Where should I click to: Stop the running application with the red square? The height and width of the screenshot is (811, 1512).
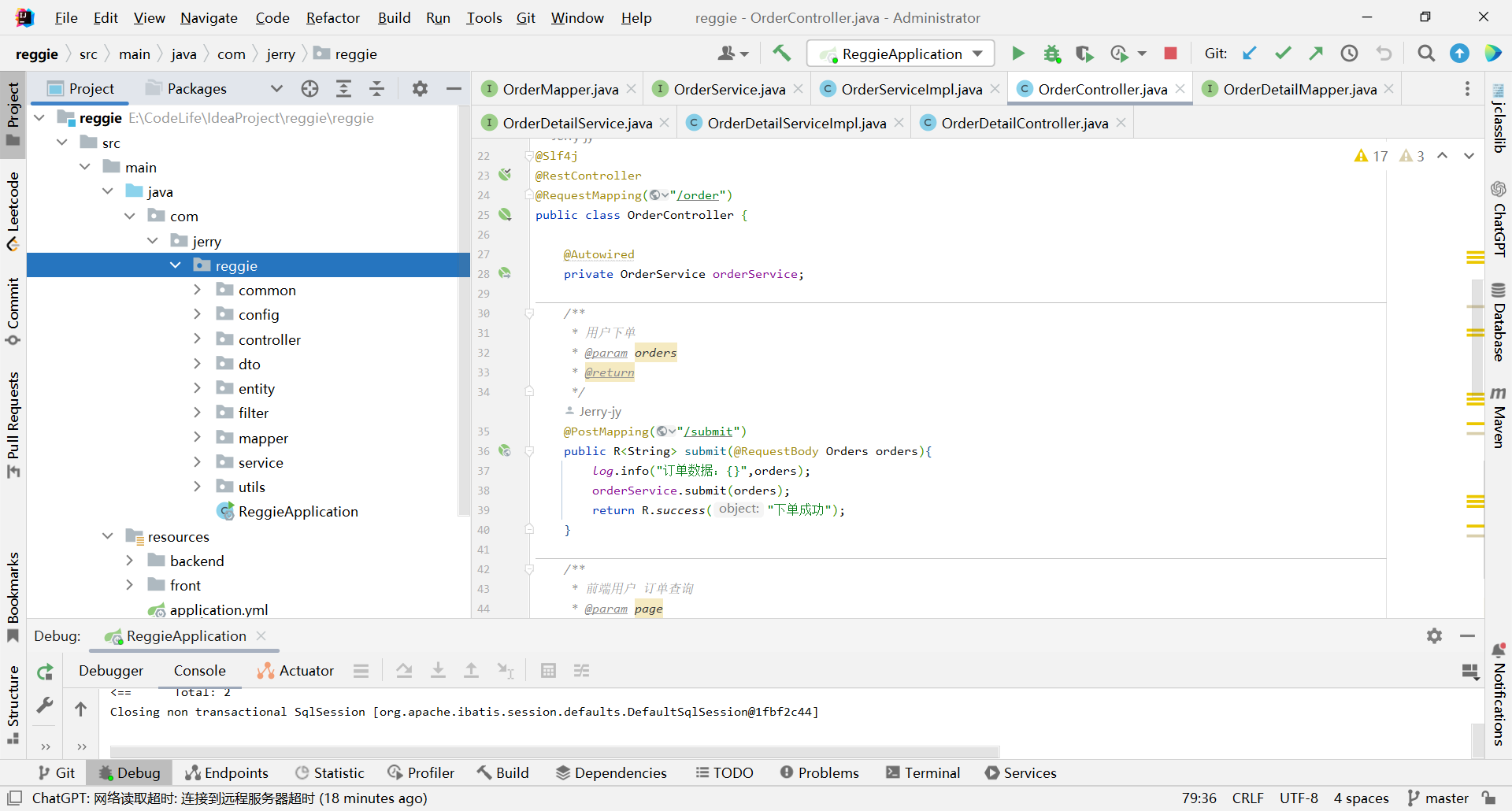pos(1170,54)
